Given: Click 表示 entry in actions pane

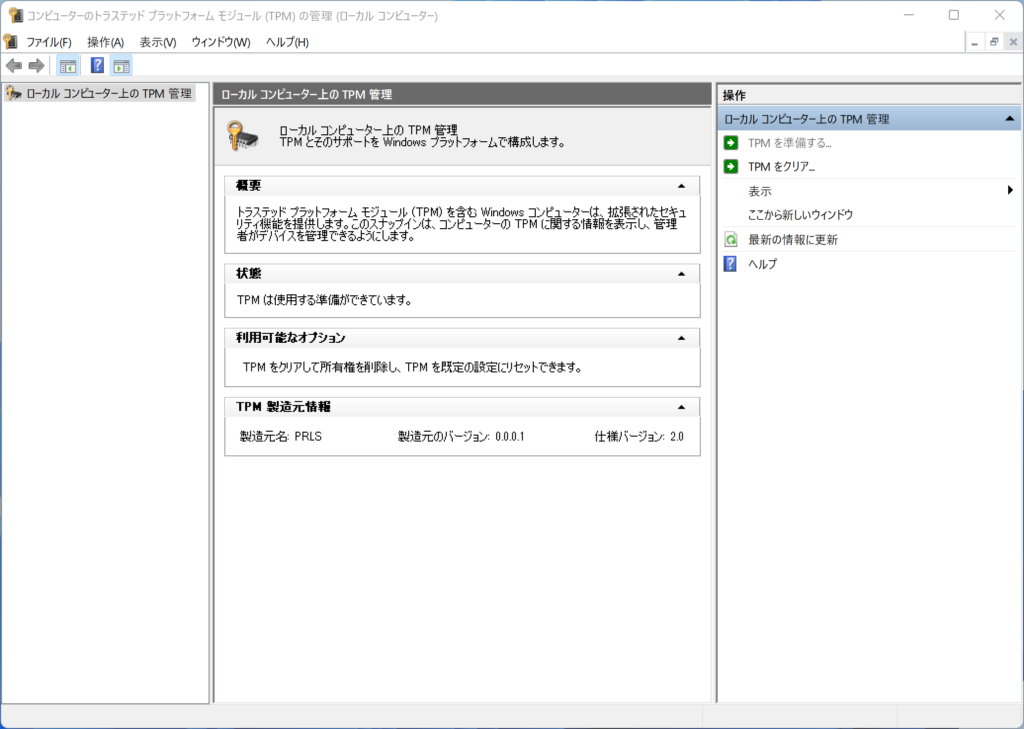Looking at the screenshot, I should point(760,191).
